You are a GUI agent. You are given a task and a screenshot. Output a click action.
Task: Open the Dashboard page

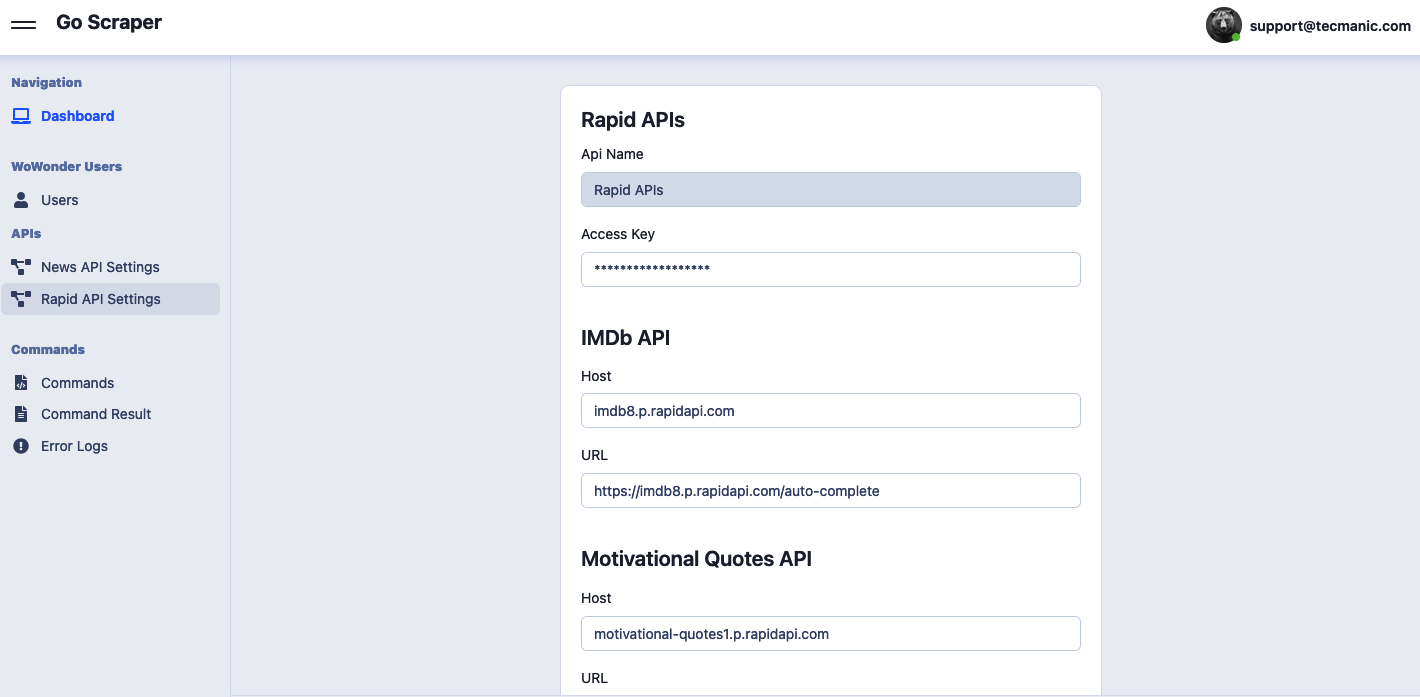tap(78, 116)
